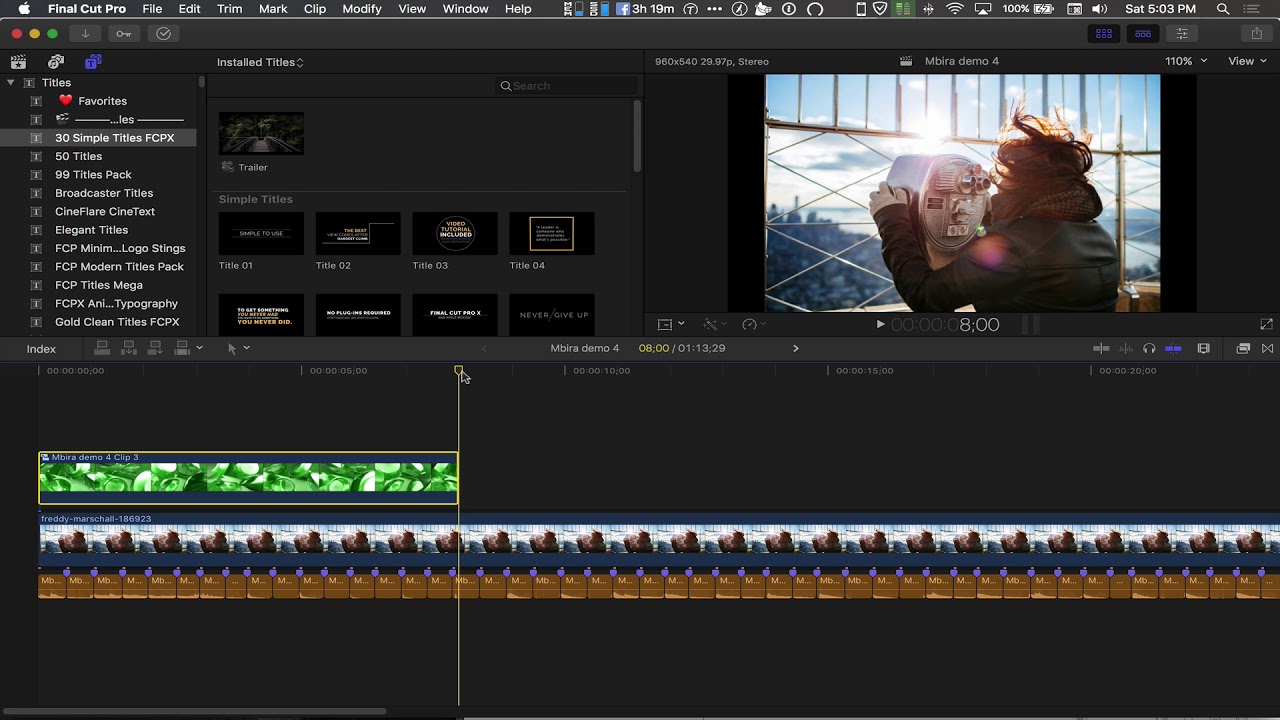Viewport: 1280px width, 720px height.
Task: Open edit options dropdown arrow beside Overwrite
Action: pyautogui.click(x=199, y=348)
